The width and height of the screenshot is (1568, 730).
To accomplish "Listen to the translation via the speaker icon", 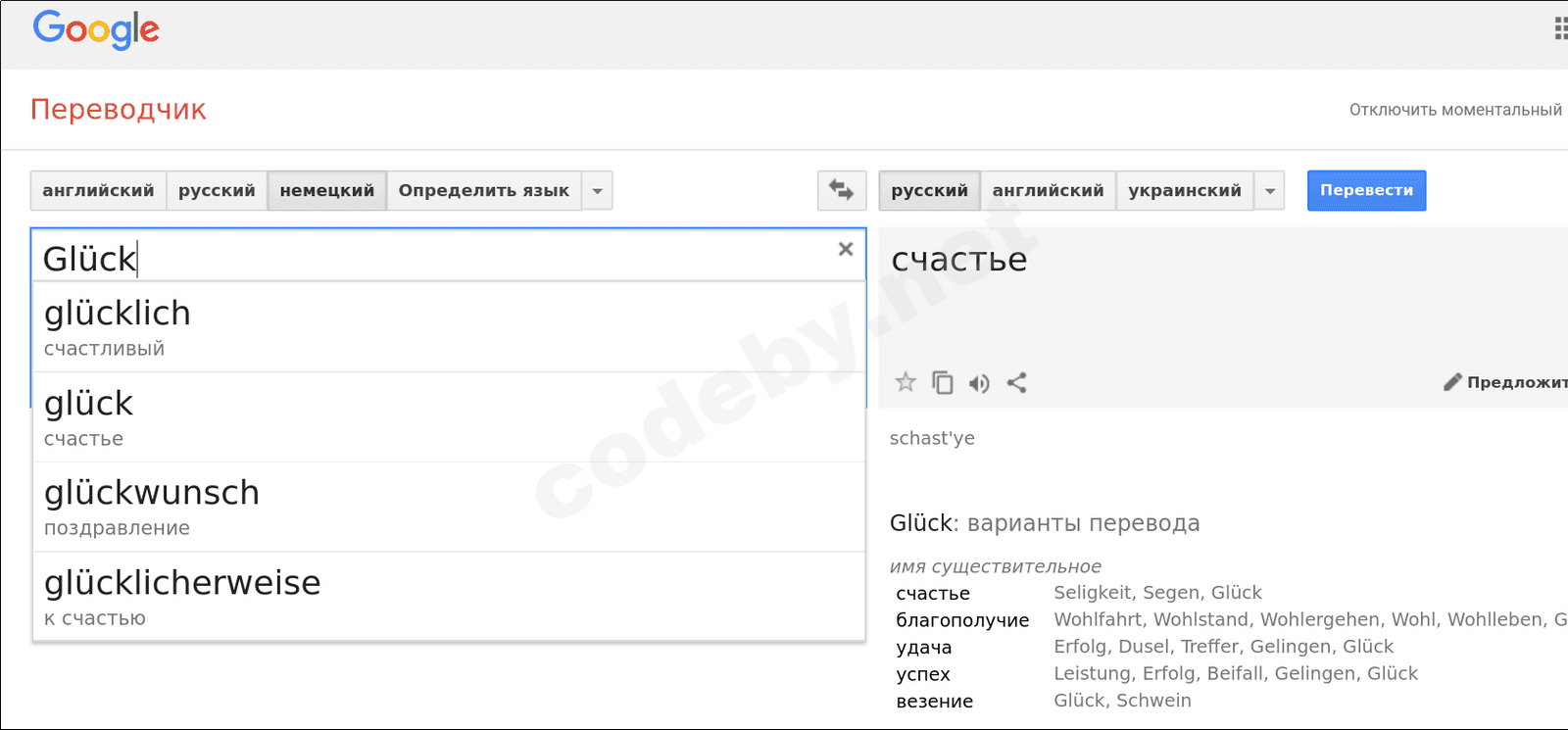I will coord(979,383).
